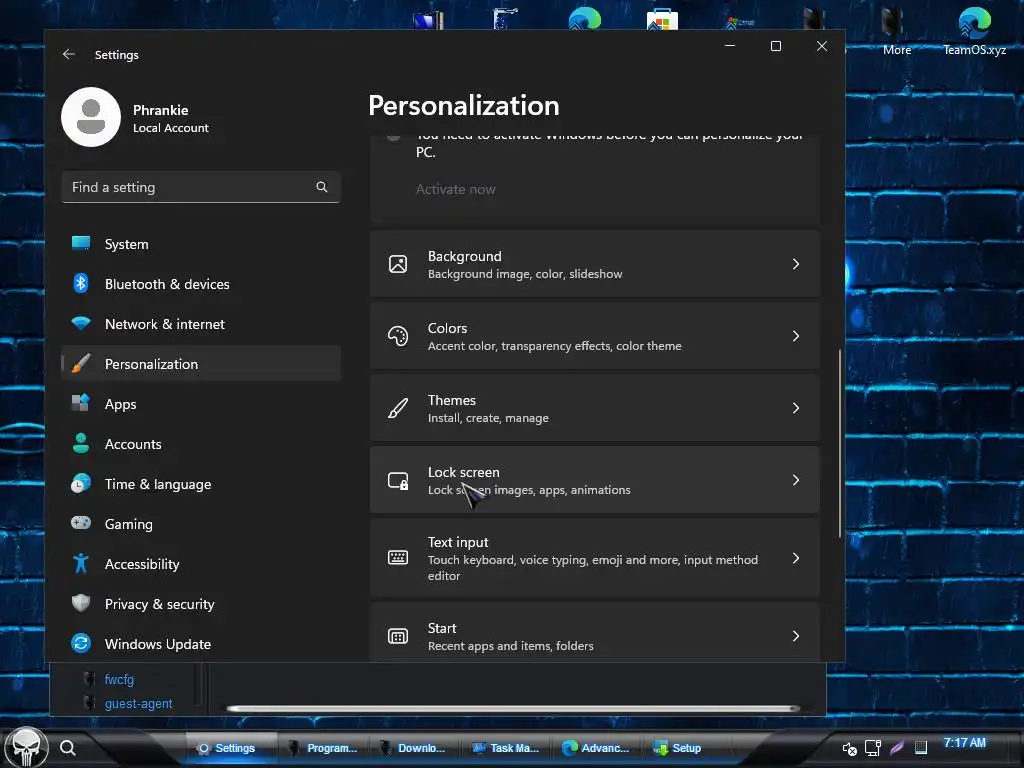
Task: Click the network tray icon
Action: (x=872, y=748)
